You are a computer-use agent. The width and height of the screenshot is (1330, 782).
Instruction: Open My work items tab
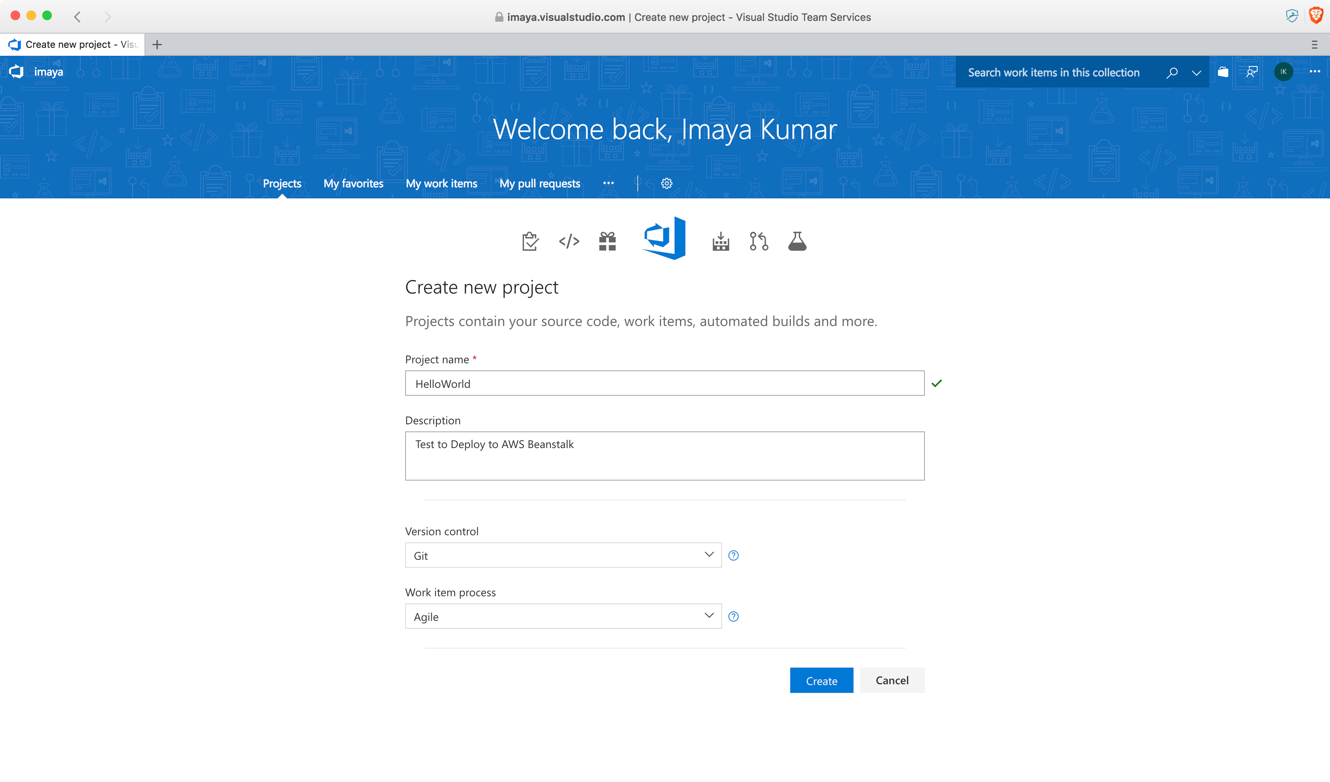click(441, 184)
